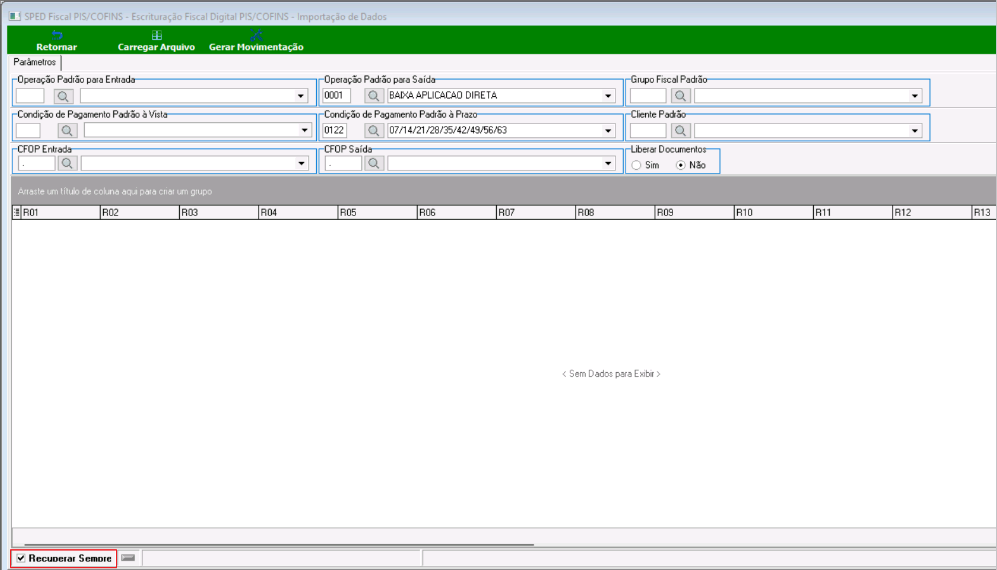Click the Retornar toolbar button

(57, 41)
